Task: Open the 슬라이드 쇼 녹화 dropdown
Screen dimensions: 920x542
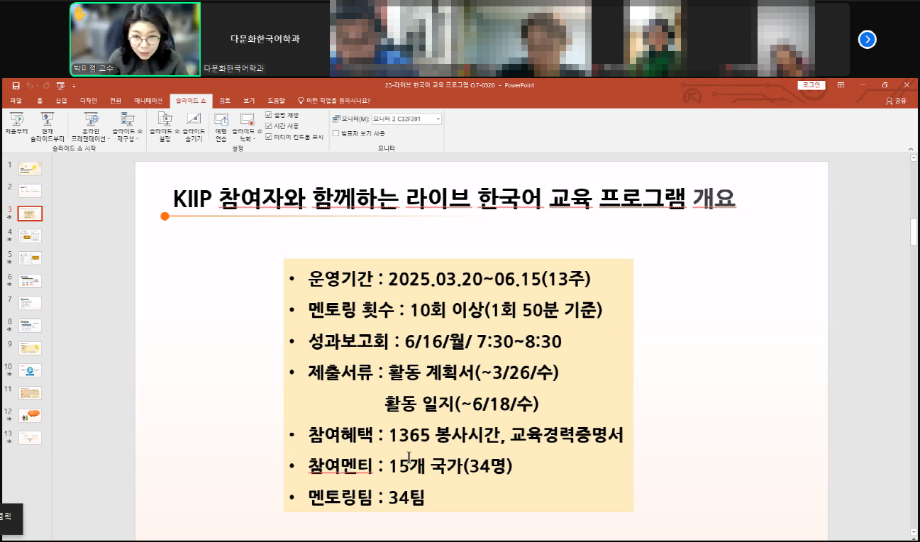Action: click(x=247, y=127)
